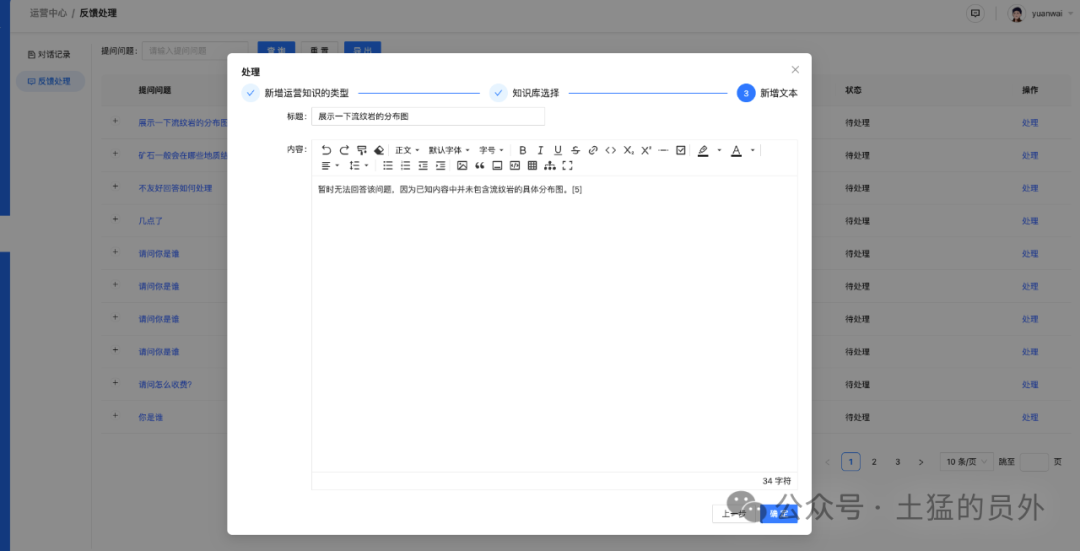Screen dimensions: 1080x551
Task: Select step 3 新增文本
Action: [x=767, y=93]
